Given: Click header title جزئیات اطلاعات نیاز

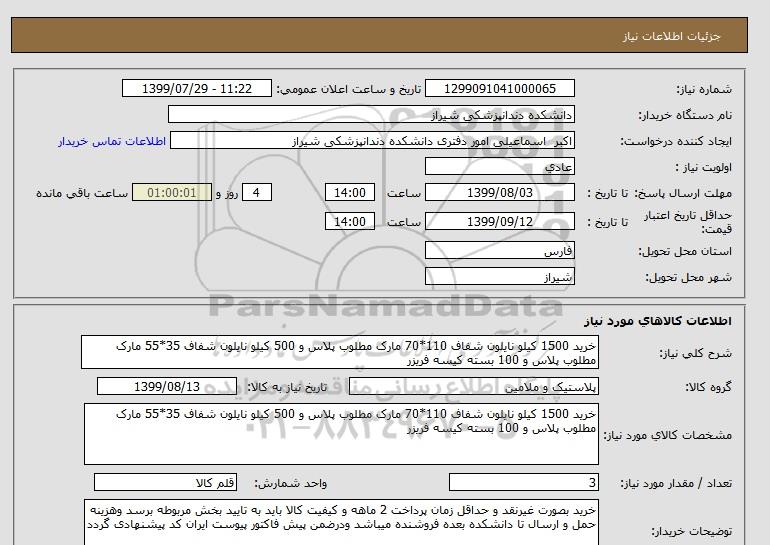Looking at the screenshot, I should point(671,36).
